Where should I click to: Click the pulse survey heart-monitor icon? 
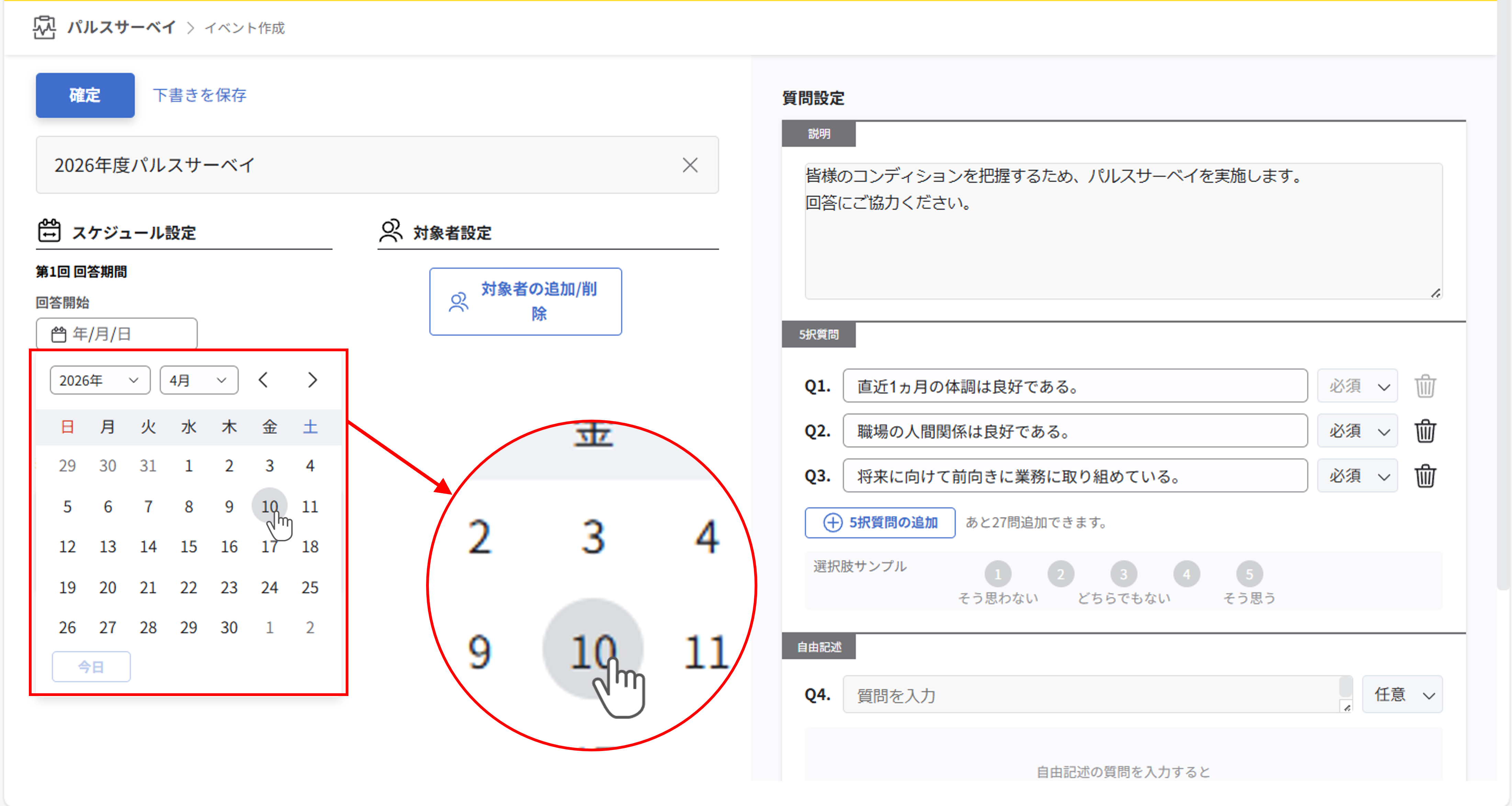[x=45, y=27]
